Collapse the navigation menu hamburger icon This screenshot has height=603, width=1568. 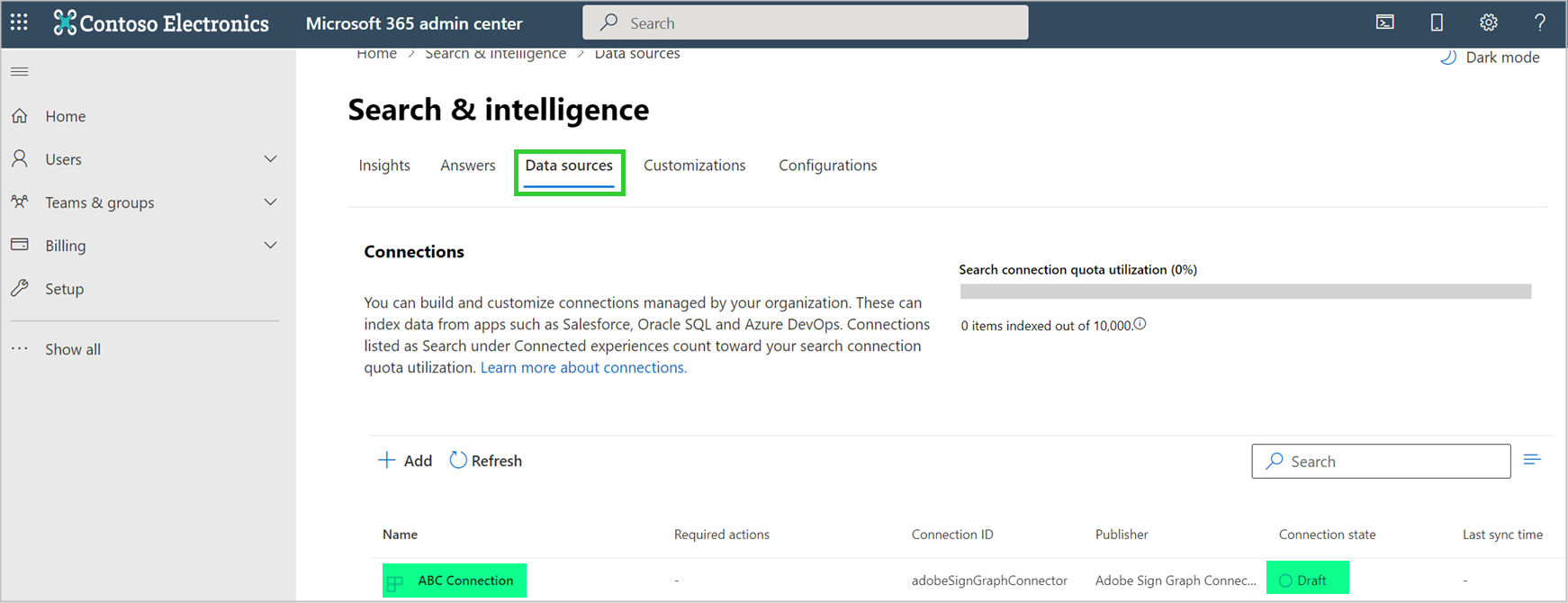click(19, 71)
